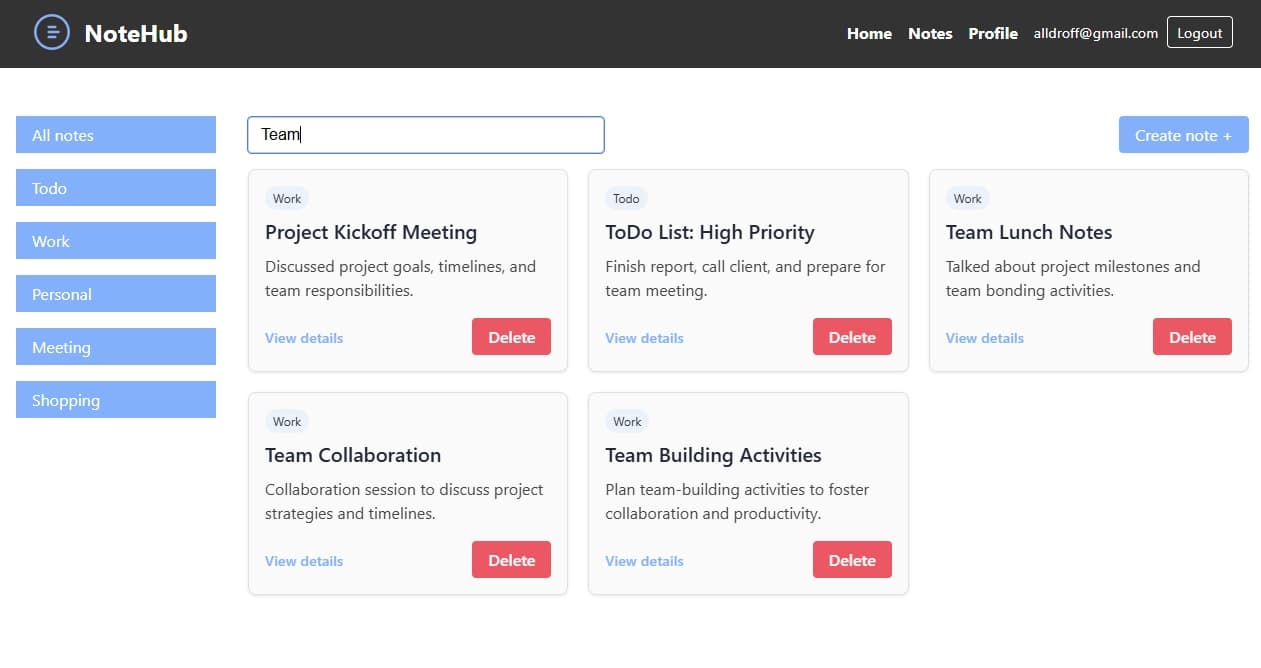Show All notes category
The width and height of the screenshot is (1261, 668).
116,135
